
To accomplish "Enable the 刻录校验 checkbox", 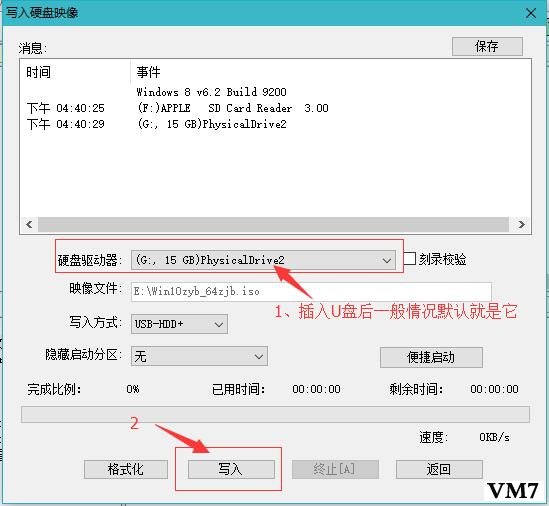I will (409, 259).
